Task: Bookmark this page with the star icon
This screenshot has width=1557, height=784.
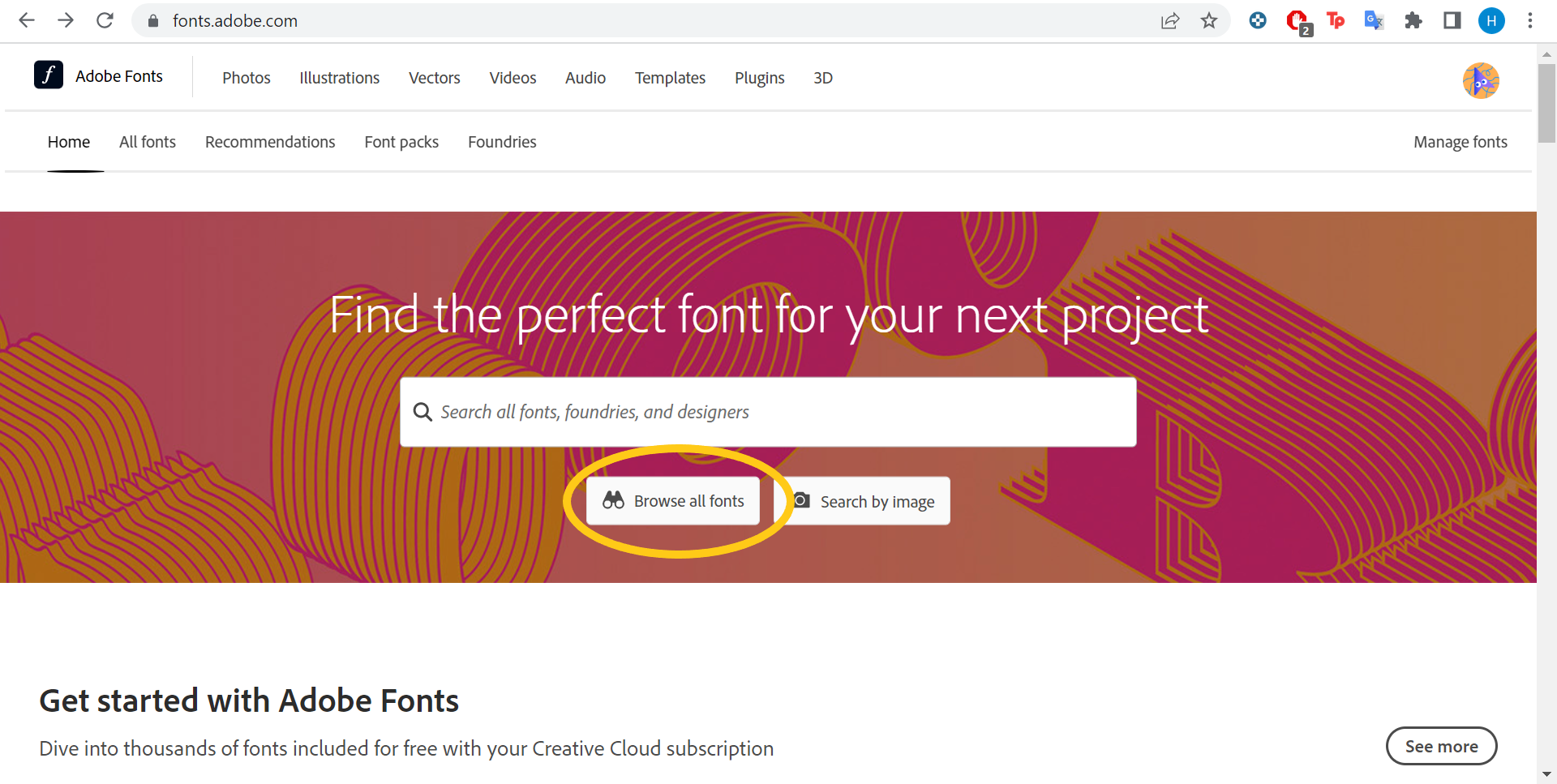Action: click(x=1209, y=21)
